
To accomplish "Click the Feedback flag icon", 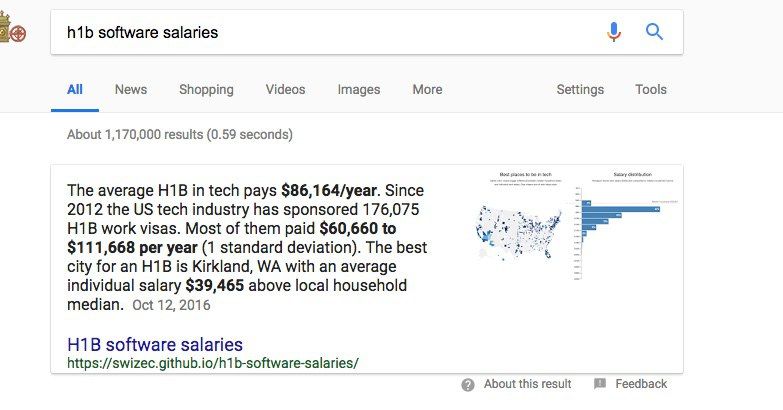I will [600, 384].
